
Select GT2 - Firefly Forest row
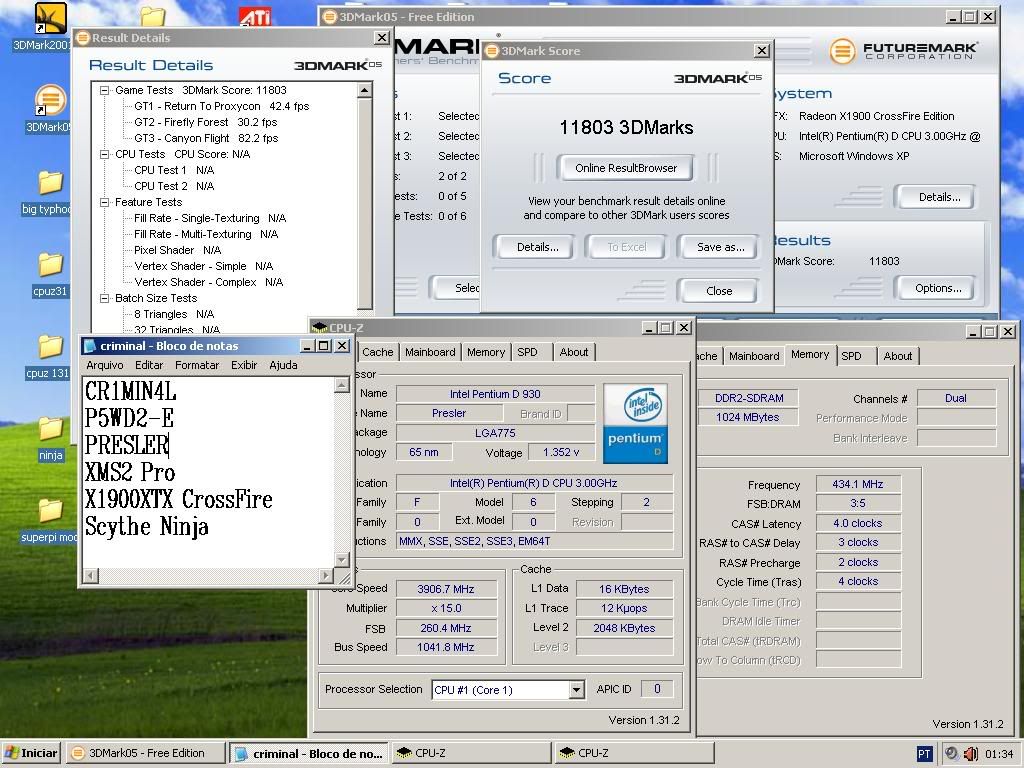click(205, 122)
